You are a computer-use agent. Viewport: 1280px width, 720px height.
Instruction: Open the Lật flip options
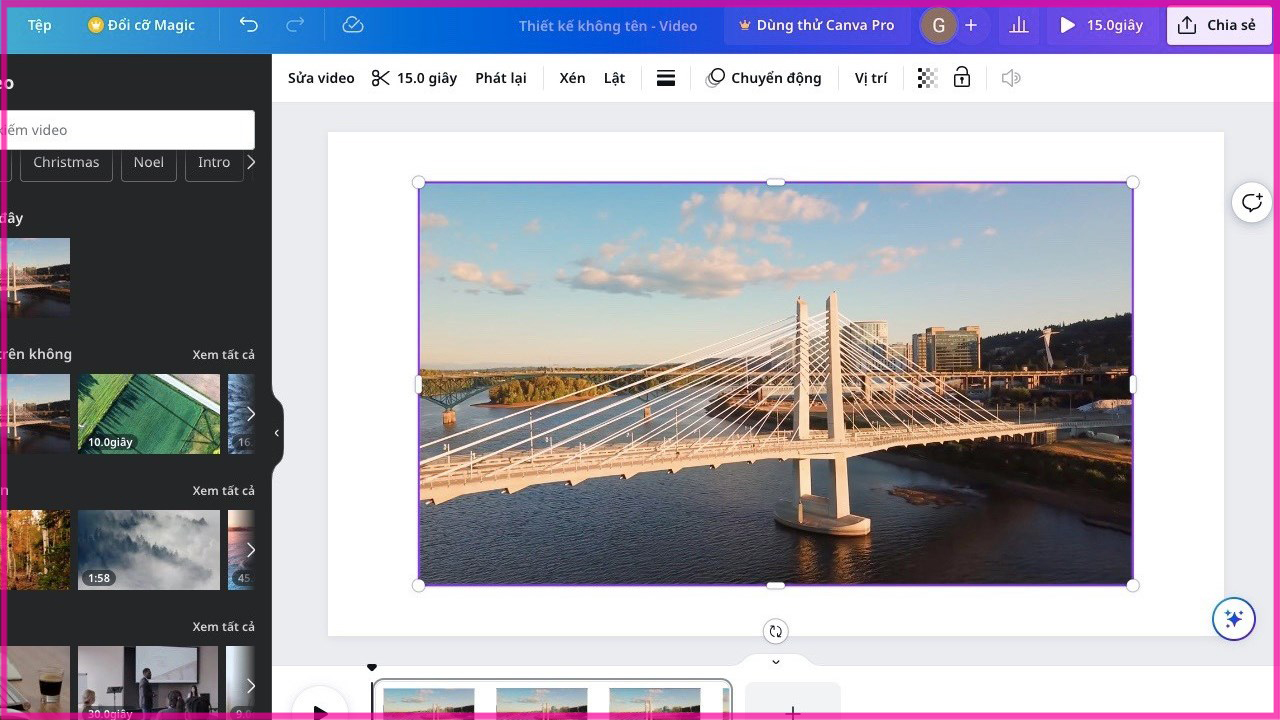pyautogui.click(x=614, y=78)
